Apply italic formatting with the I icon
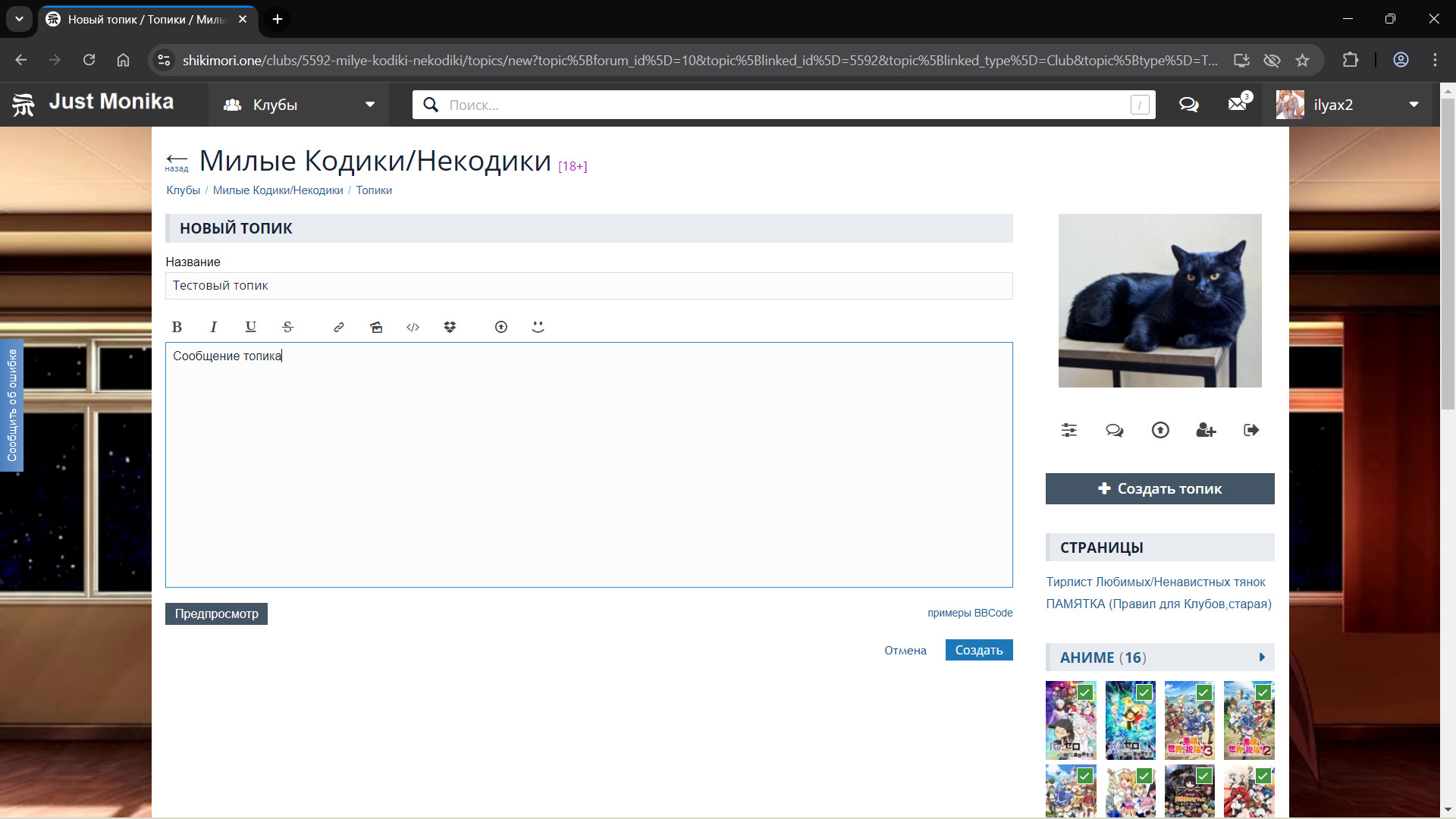 click(214, 327)
